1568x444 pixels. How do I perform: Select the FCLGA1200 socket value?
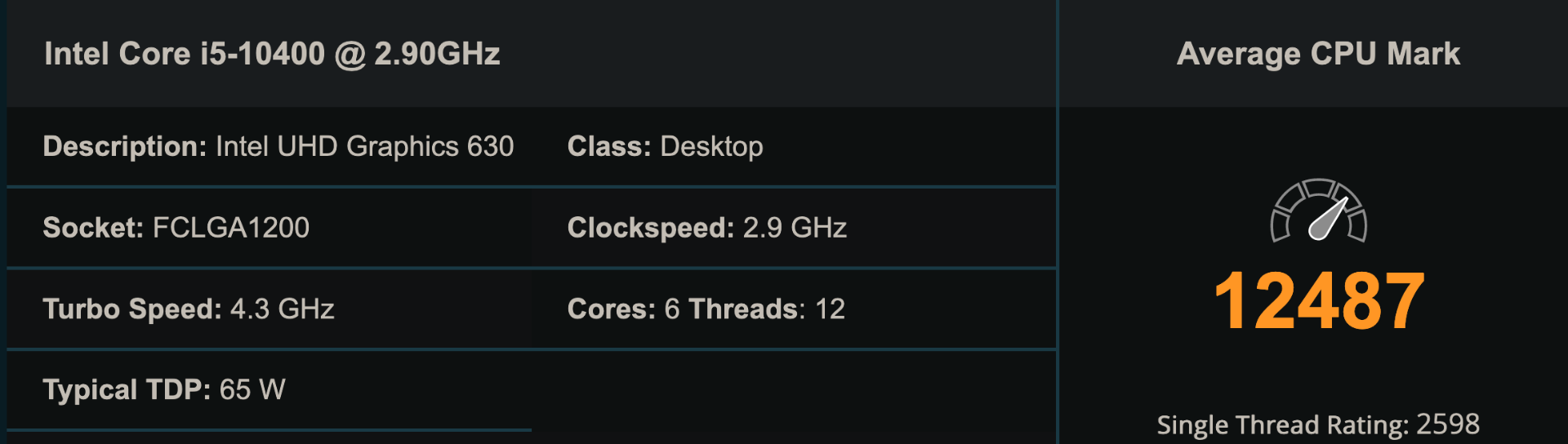click(231, 228)
